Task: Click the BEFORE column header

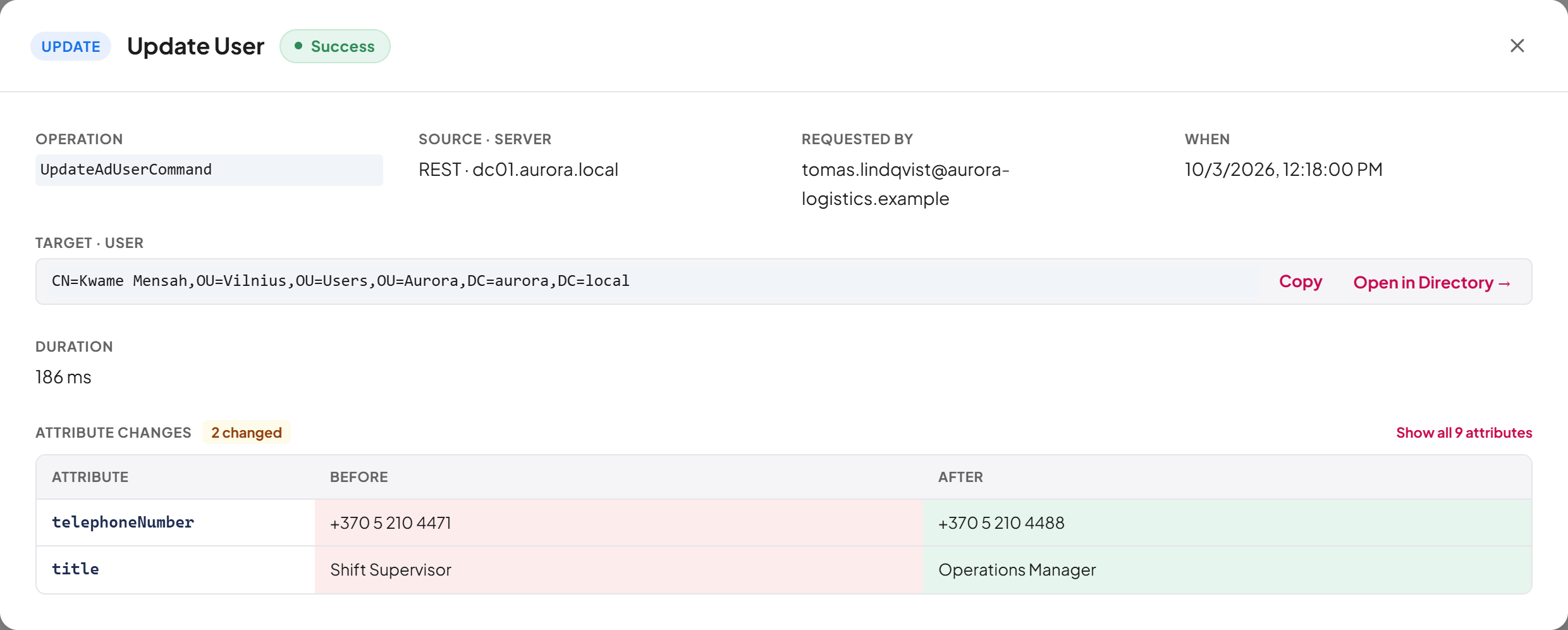Action: (358, 477)
